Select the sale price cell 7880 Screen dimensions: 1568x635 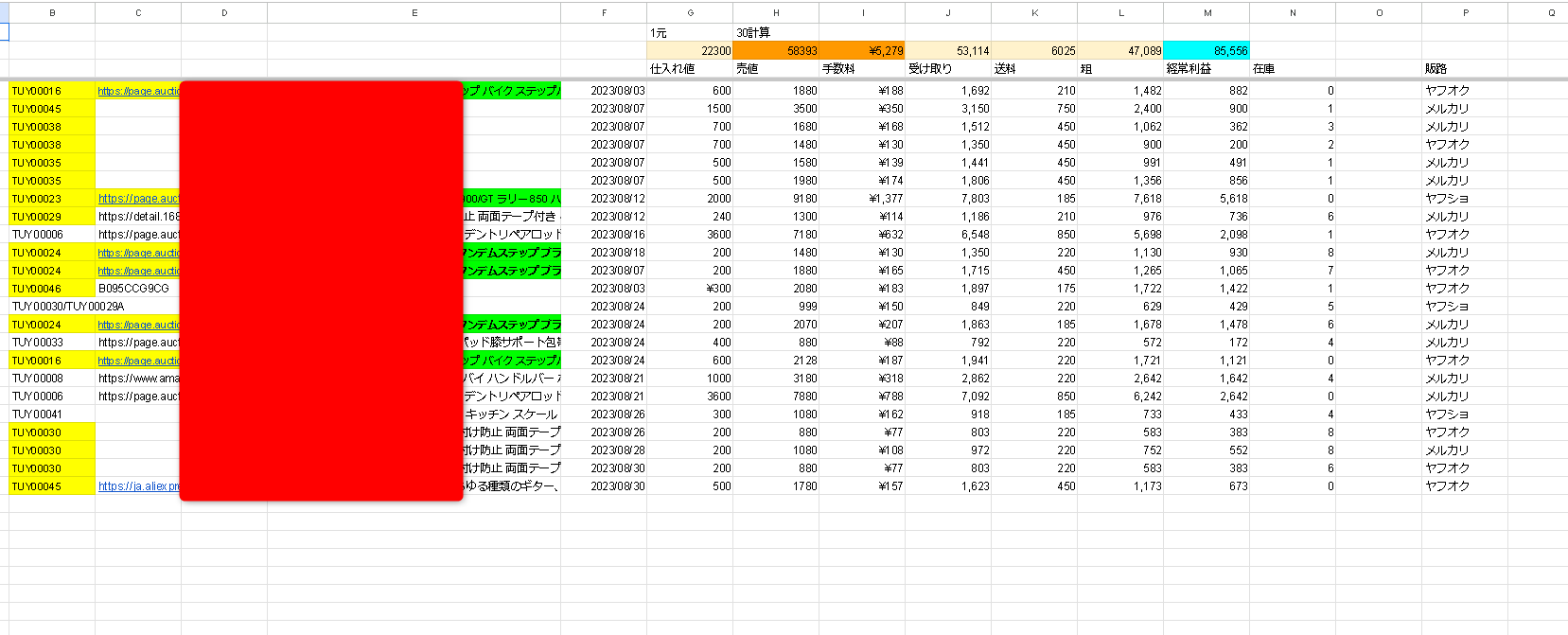pos(776,397)
